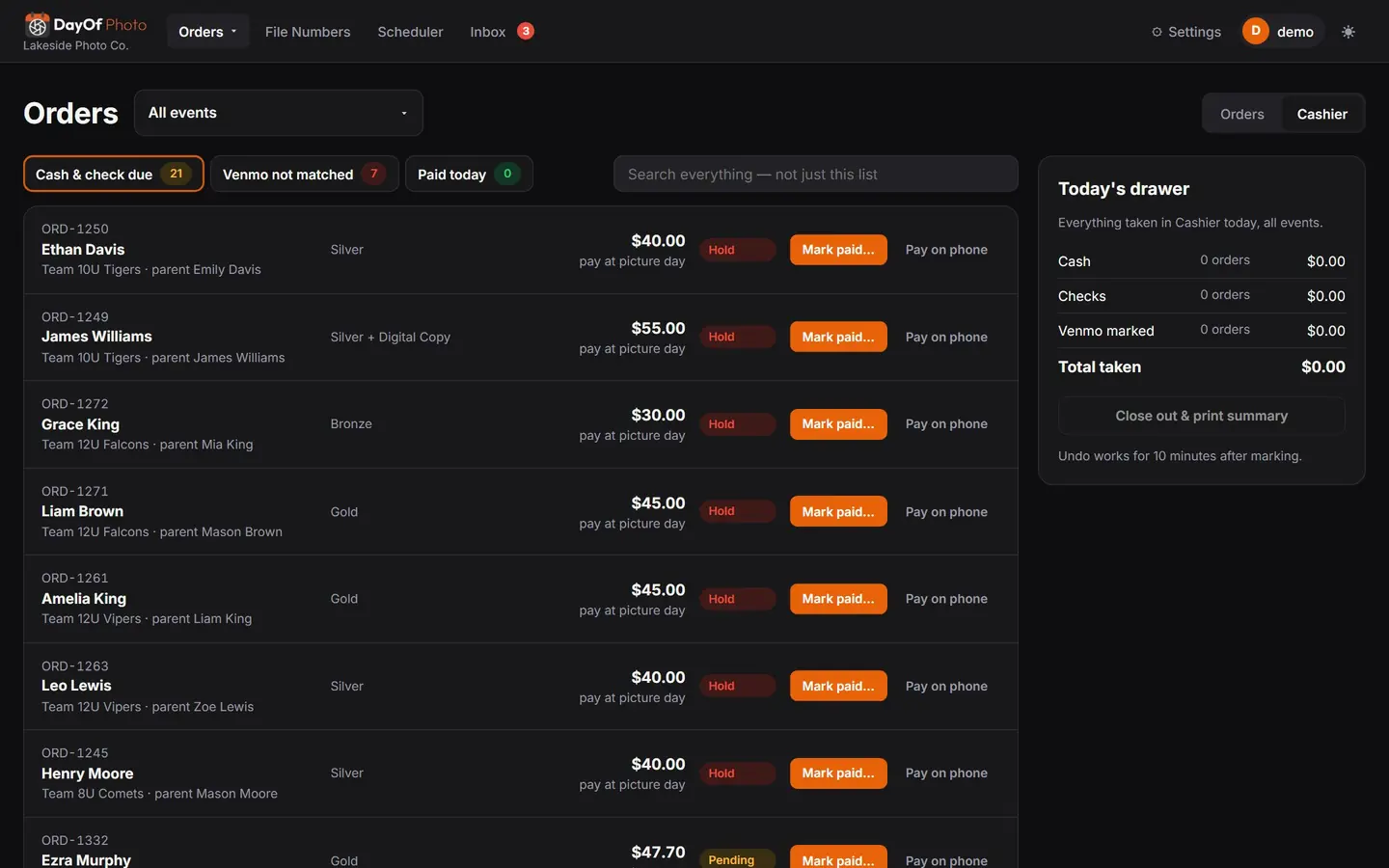Click Pay on phone for Henry Moore
The height and width of the screenshot is (868, 1389).
point(946,773)
